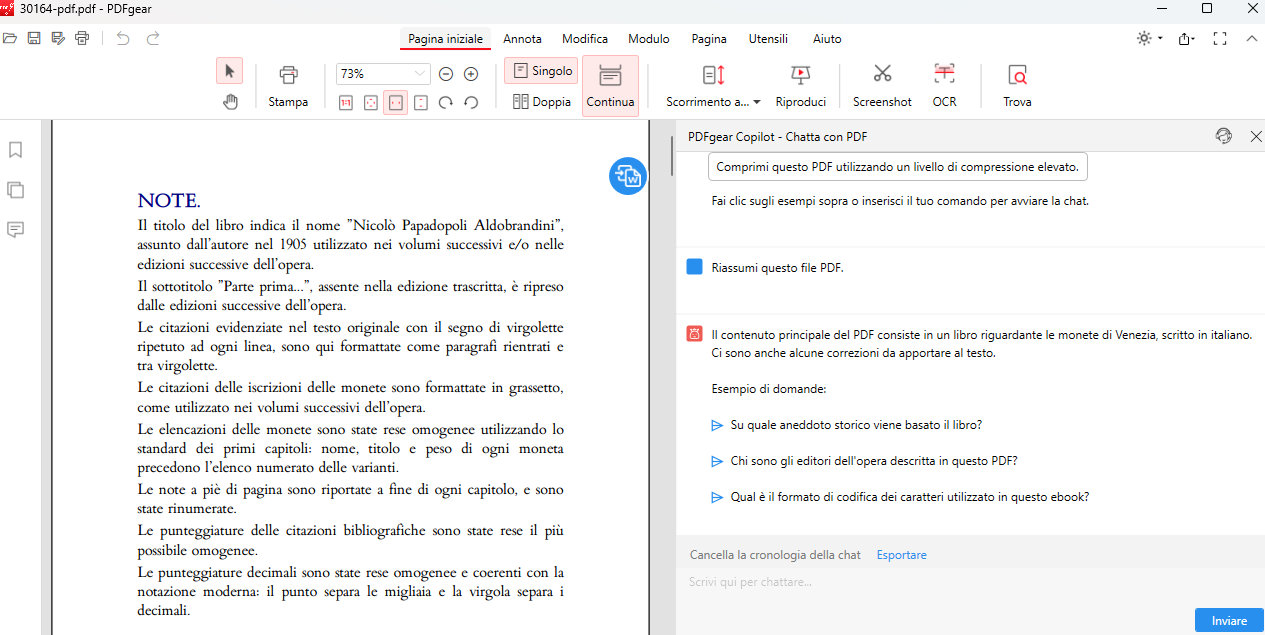This screenshot has width=1265, height=635.
Task: Switch to Doppia double page view
Action: pos(542,102)
